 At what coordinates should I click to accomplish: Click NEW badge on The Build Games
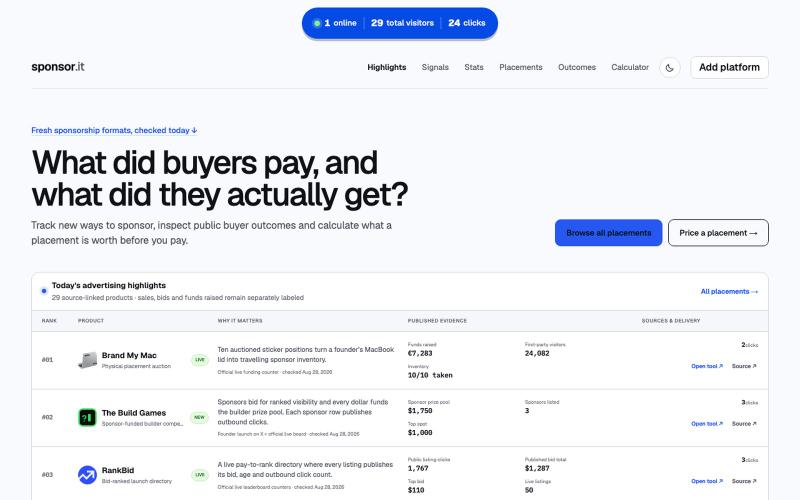(199, 417)
